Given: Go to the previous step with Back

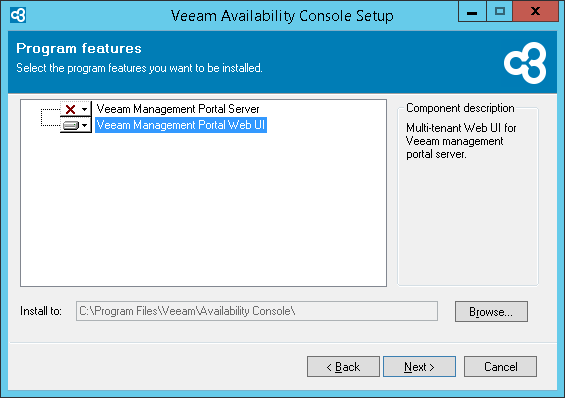Looking at the screenshot, I should [x=343, y=367].
